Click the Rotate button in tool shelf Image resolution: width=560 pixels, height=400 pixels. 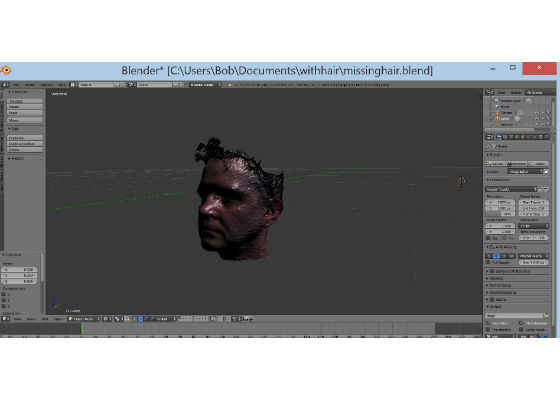click(x=25, y=107)
